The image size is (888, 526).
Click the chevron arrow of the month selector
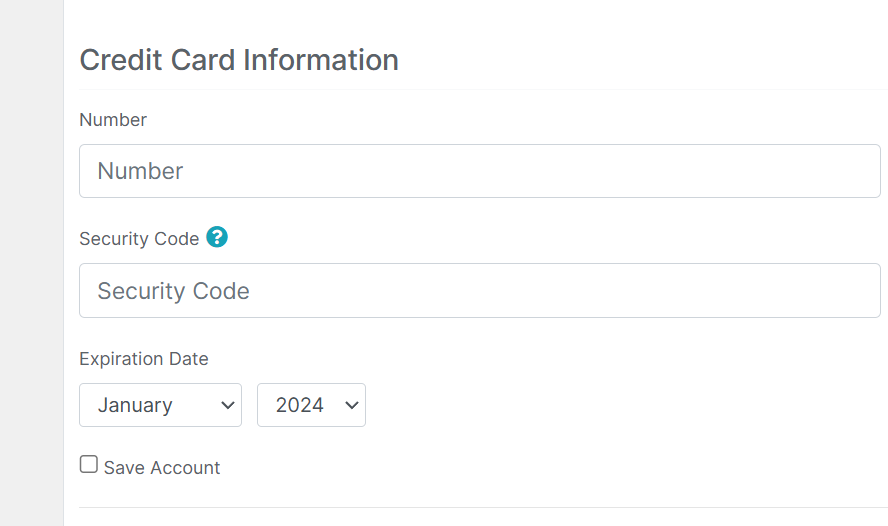click(x=228, y=405)
